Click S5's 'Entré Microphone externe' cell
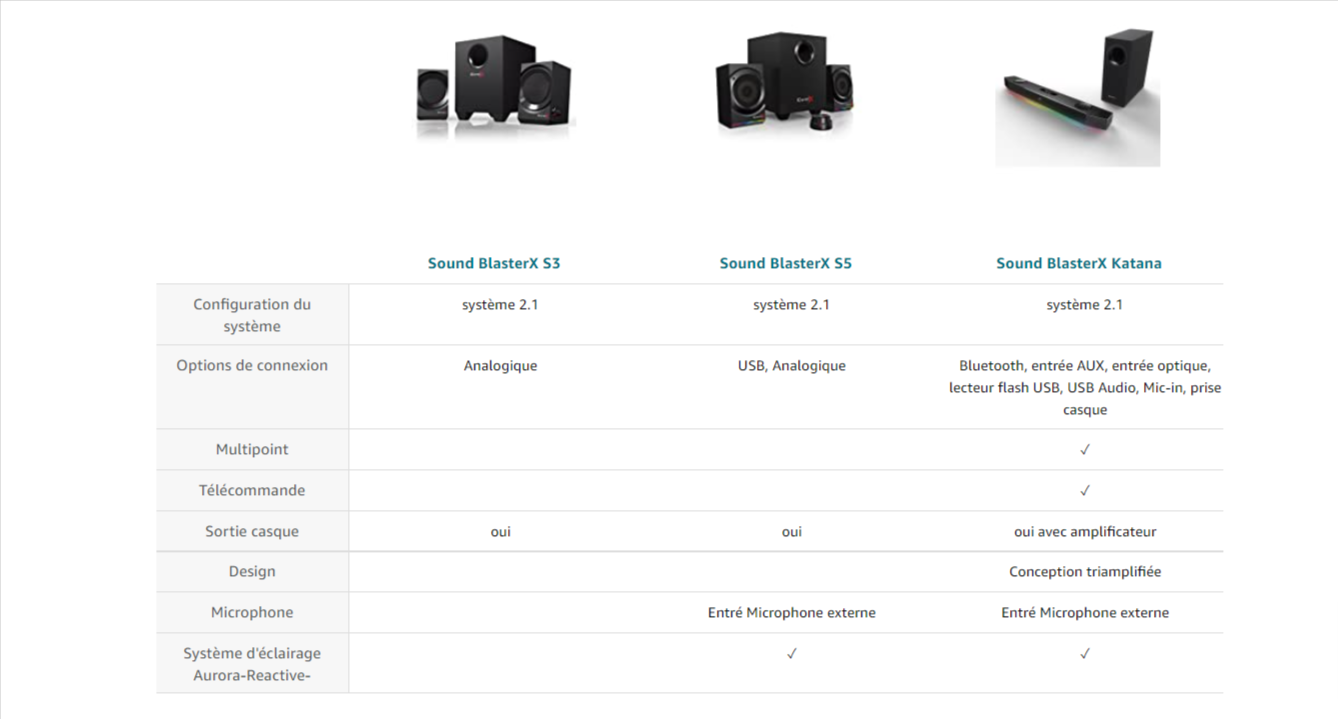 (791, 613)
